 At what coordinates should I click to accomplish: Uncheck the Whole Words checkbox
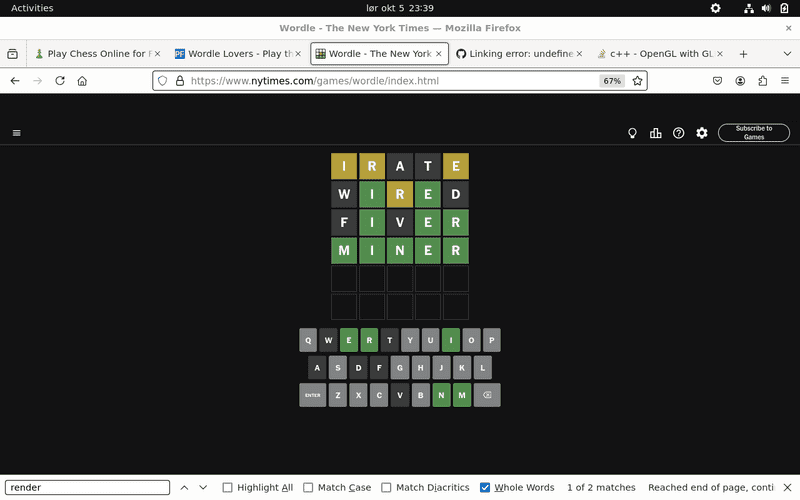click(485, 488)
